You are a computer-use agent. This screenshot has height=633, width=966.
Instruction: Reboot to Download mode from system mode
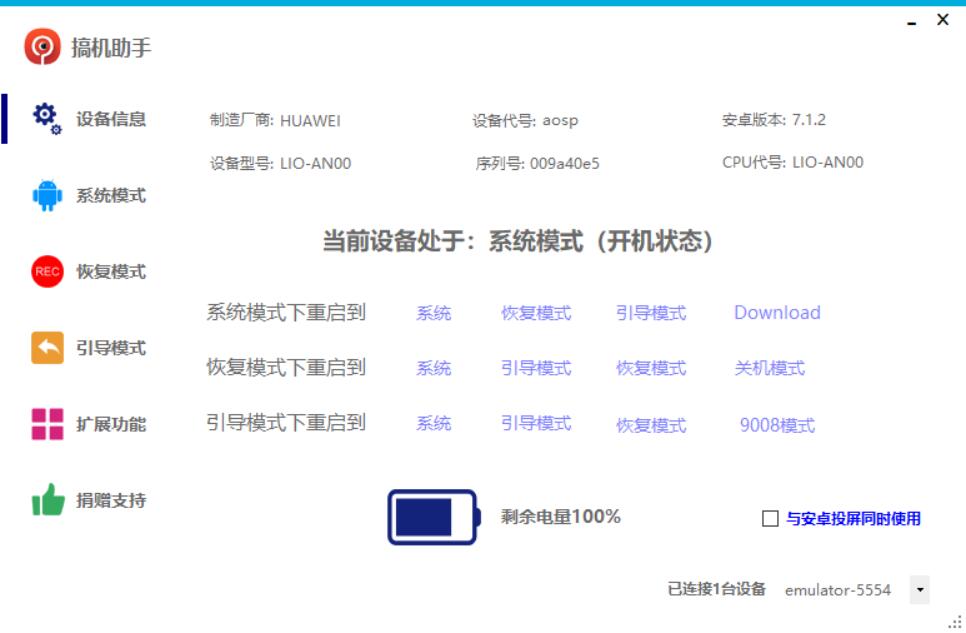[776, 312]
